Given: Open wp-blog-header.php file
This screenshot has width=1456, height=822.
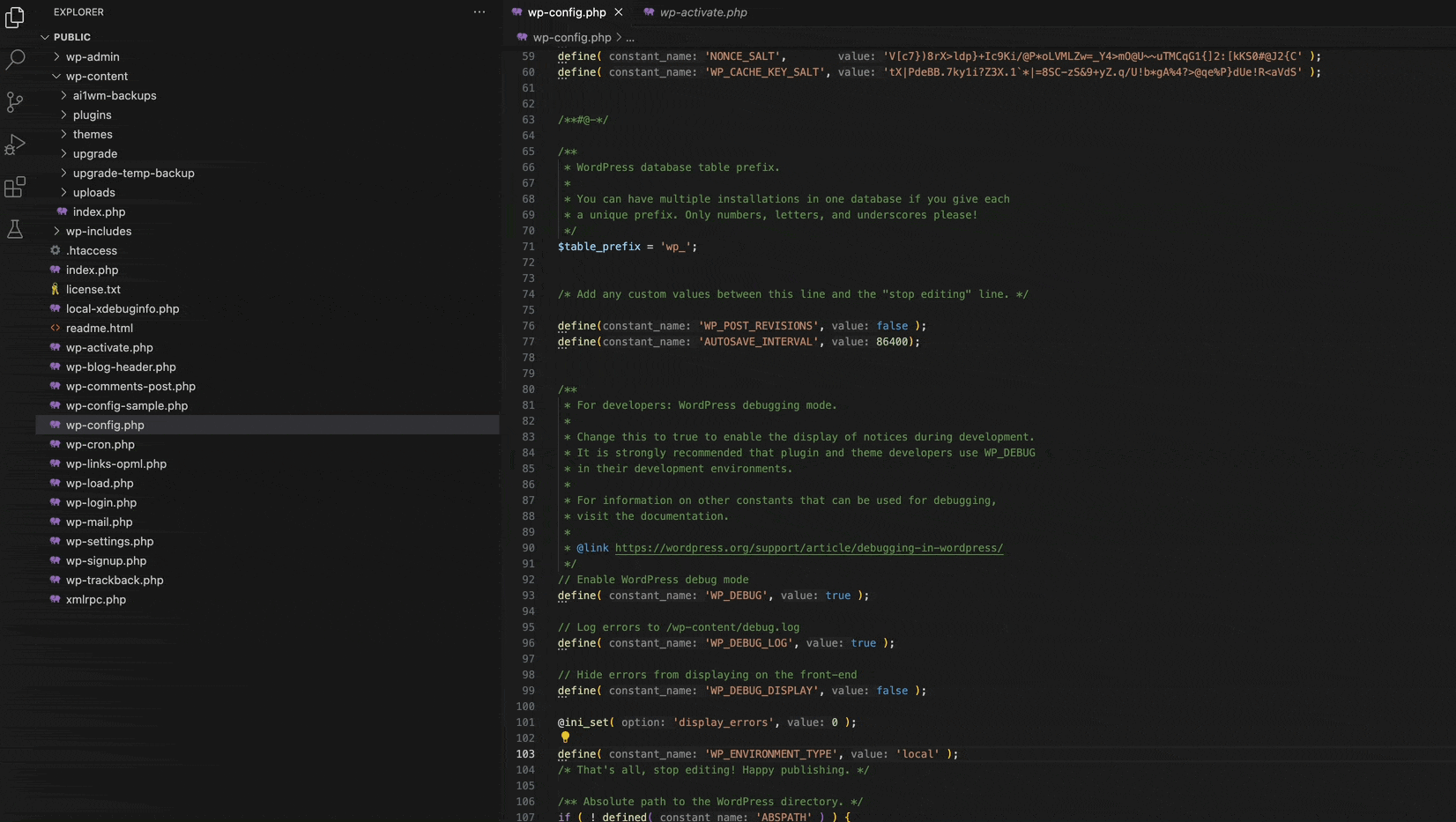Looking at the screenshot, I should 121,367.
